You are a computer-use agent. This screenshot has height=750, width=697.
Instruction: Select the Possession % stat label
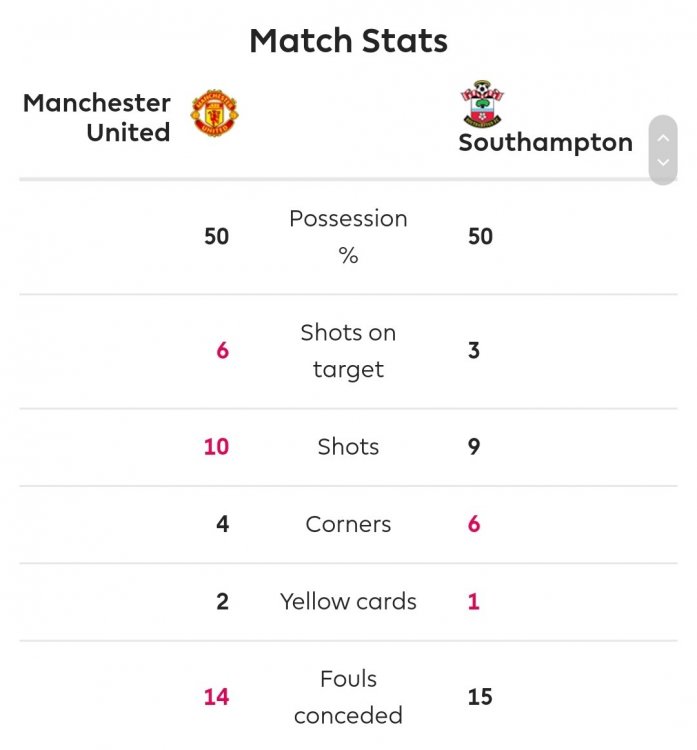(x=348, y=237)
